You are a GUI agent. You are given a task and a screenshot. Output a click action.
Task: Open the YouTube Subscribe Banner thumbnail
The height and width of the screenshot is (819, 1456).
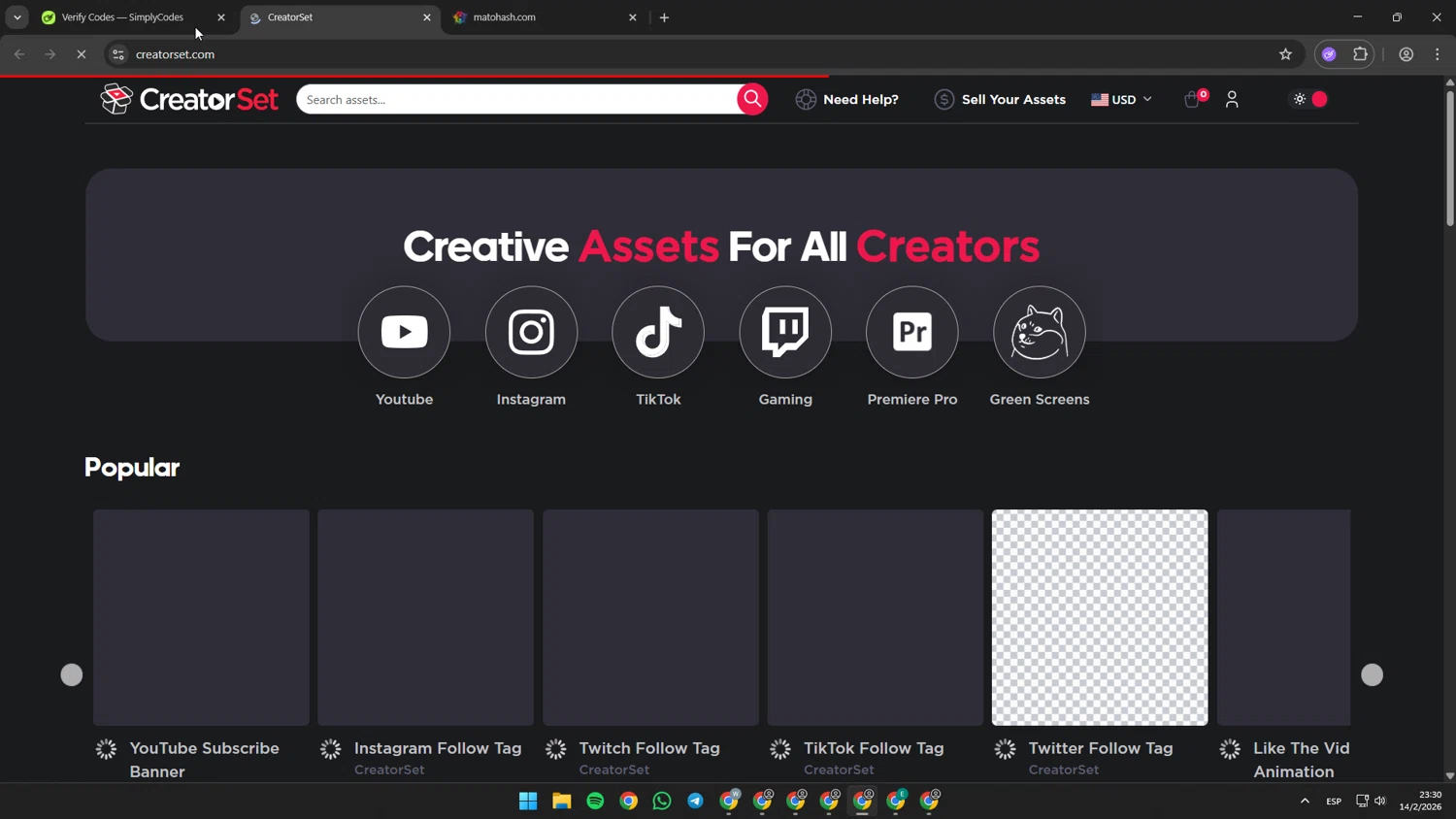click(201, 617)
